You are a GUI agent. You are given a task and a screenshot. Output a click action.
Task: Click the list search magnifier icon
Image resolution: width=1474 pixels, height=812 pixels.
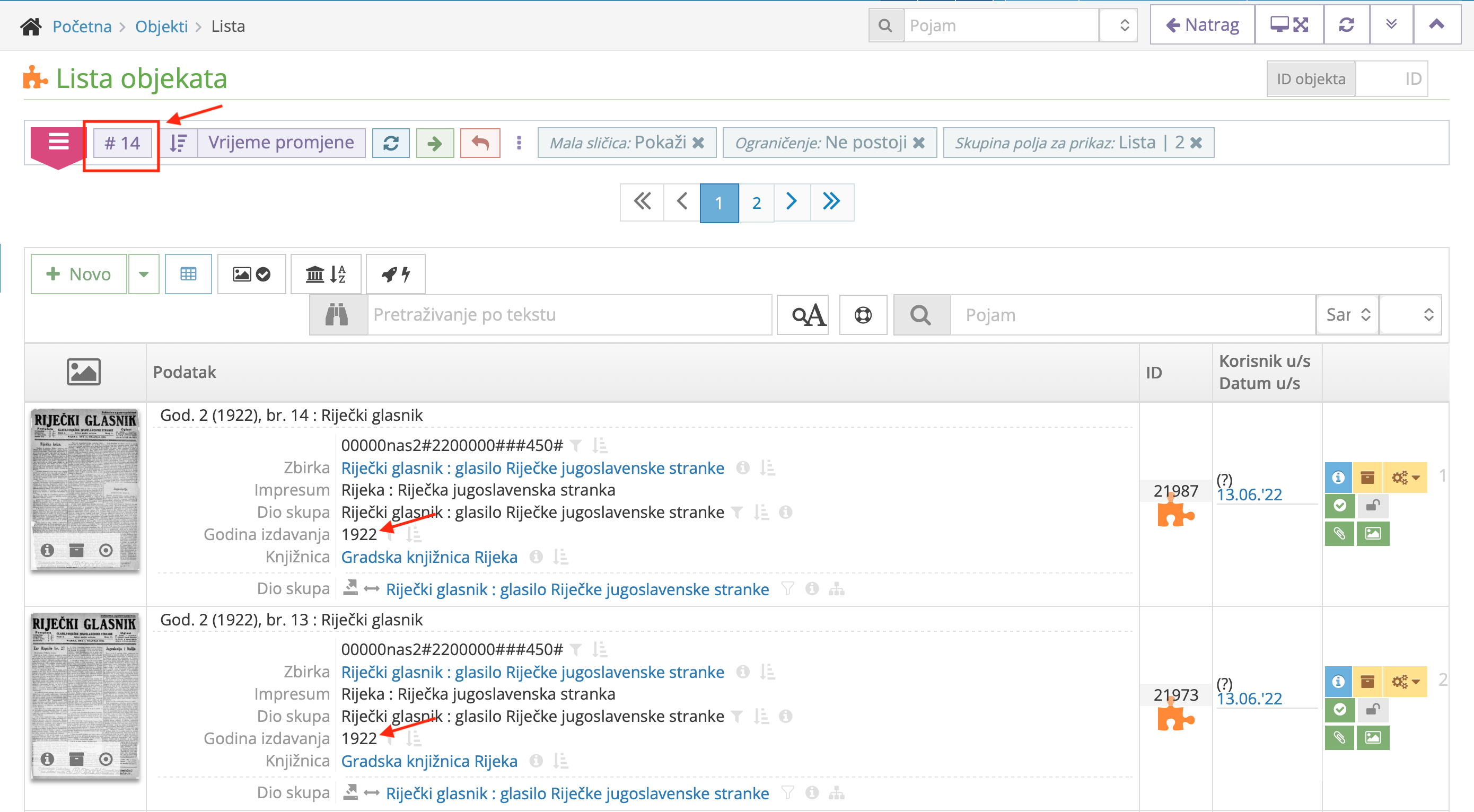[922, 314]
